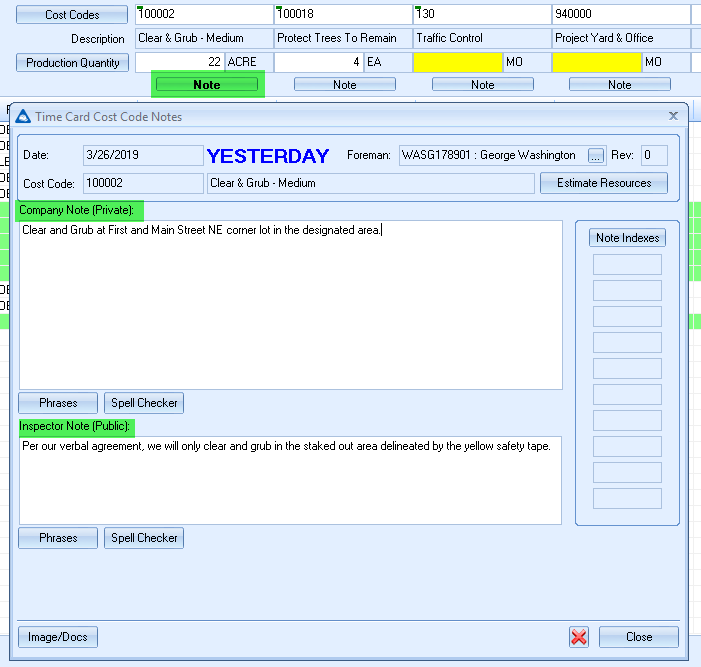
Task: Select cost code cell 940000
Action: click(621, 14)
